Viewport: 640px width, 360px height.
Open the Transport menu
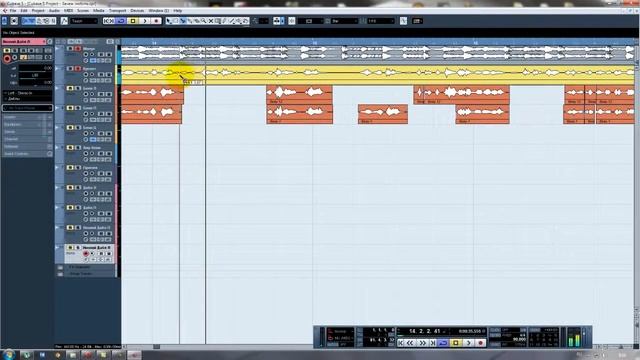[x=117, y=11]
